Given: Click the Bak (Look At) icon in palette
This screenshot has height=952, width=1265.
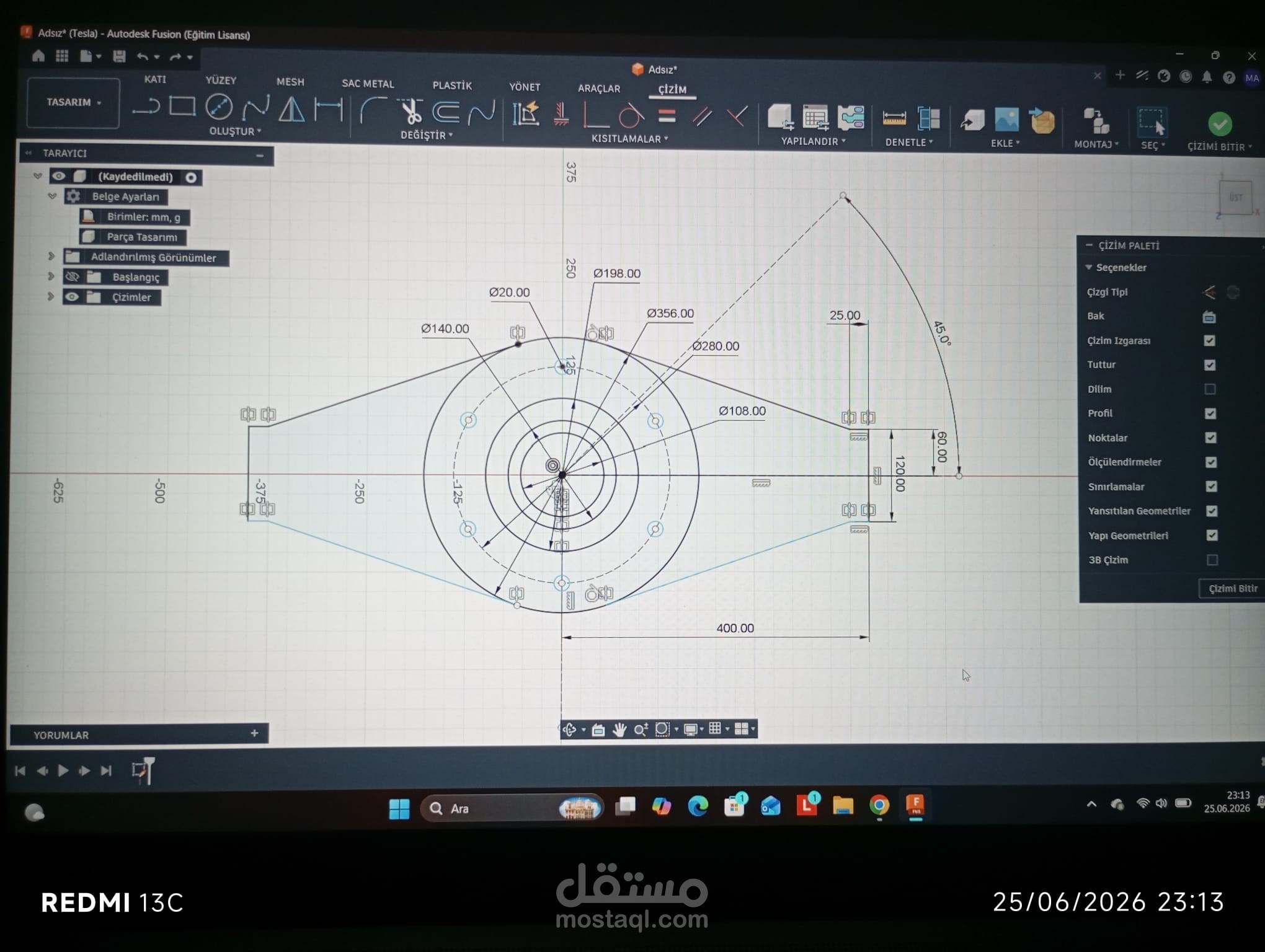Looking at the screenshot, I should click(1209, 317).
